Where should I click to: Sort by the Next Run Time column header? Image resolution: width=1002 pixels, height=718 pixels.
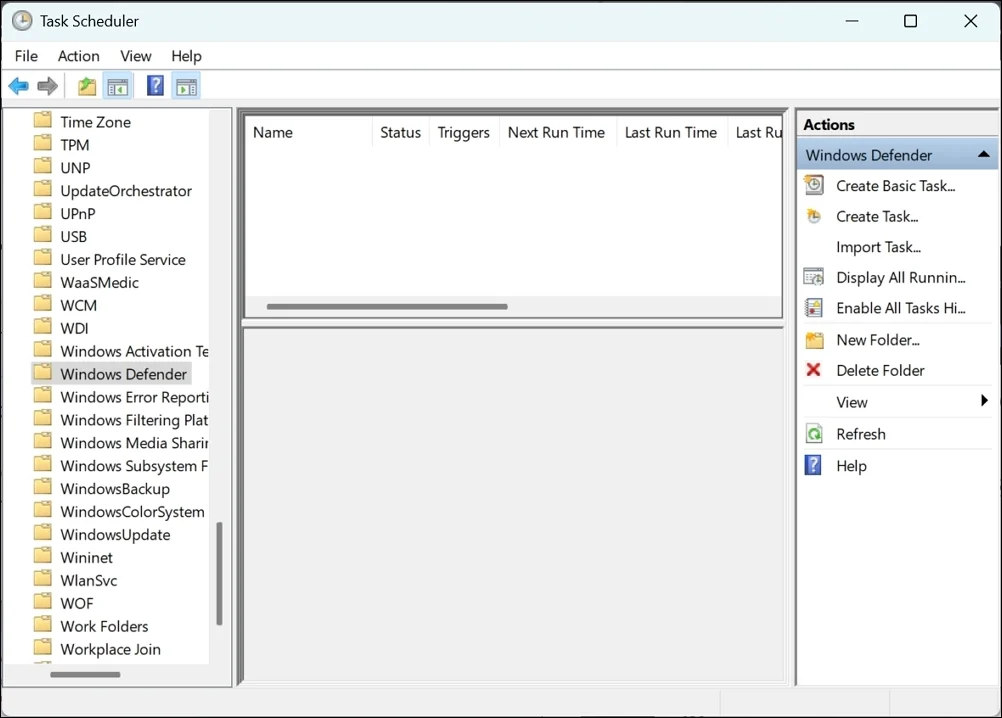pos(557,133)
